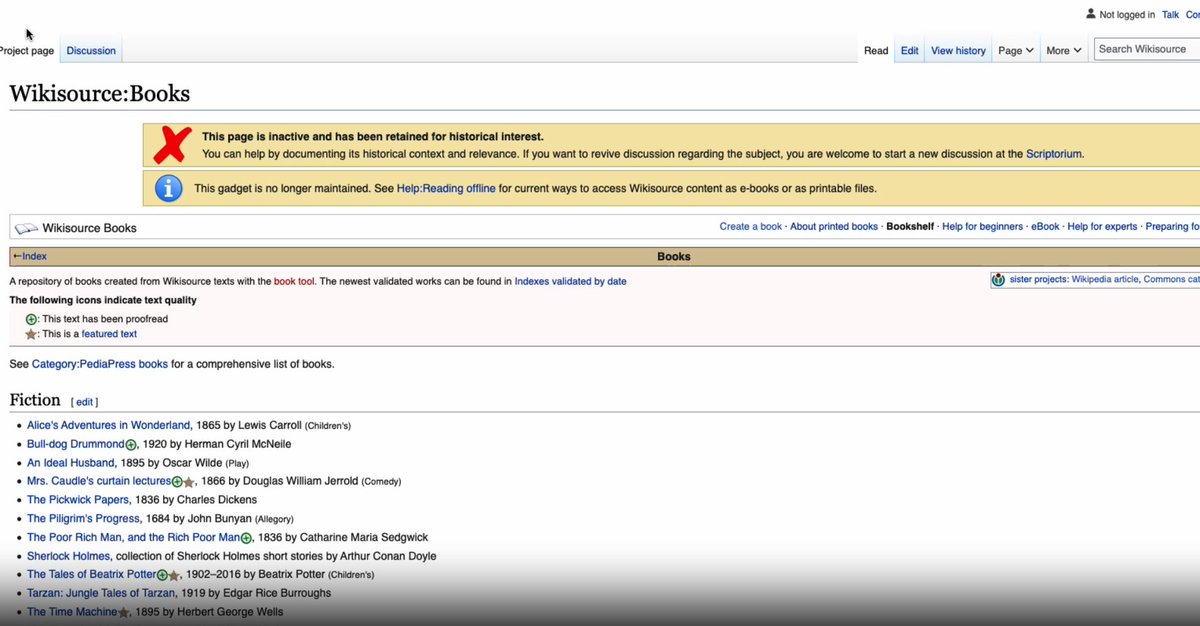The image size is (1200, 626).
Task: Switch to the Project page tab
Action: (27, 50)
